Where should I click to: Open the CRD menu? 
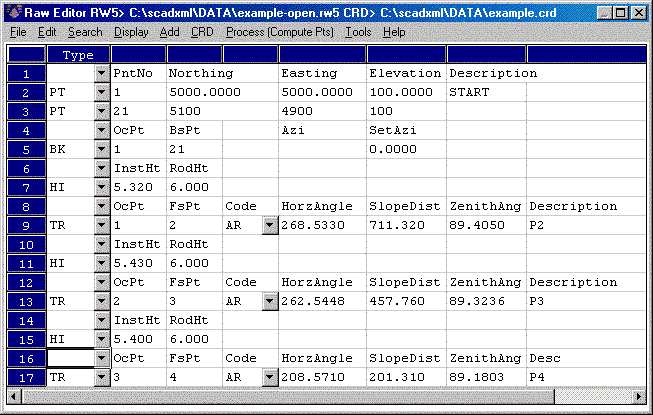click(202, 32)
